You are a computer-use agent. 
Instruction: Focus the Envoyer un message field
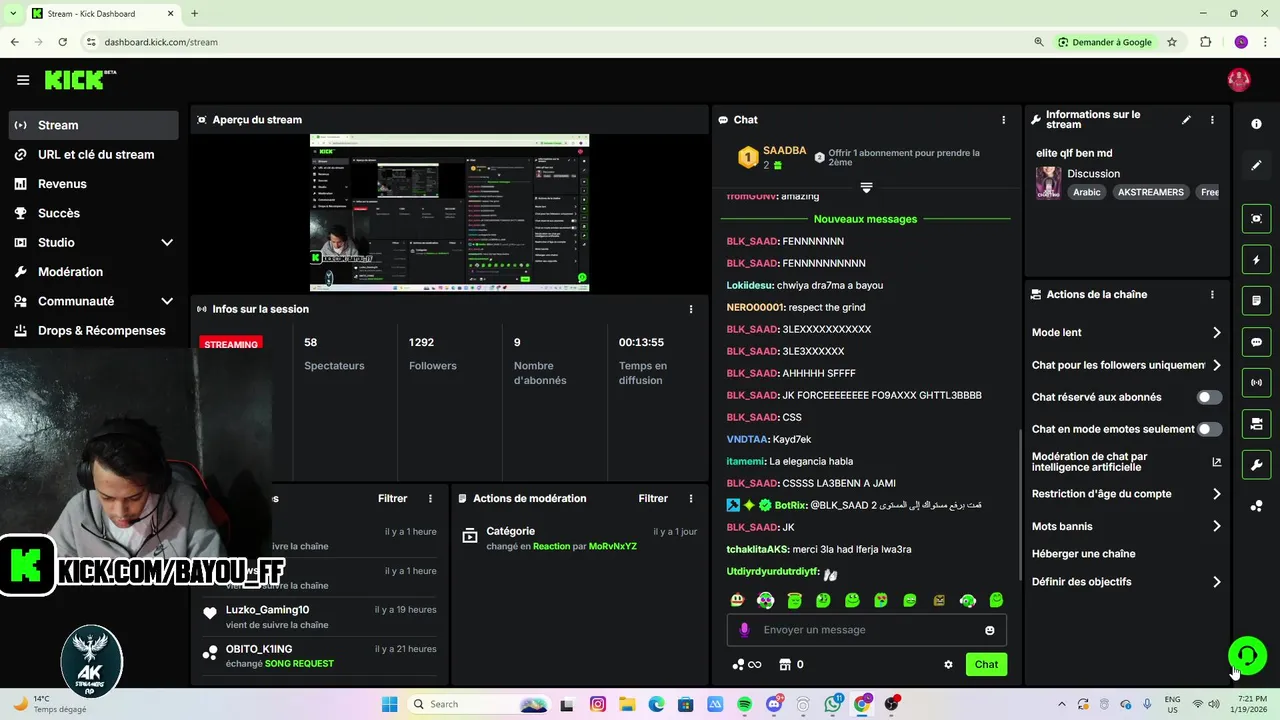point(866,630)
